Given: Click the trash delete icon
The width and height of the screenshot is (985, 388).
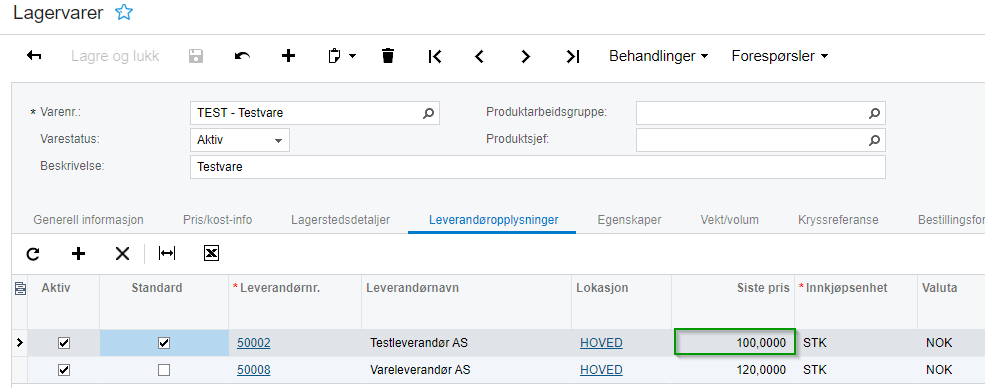Looking at the screenshot, I should click(388, 56).
